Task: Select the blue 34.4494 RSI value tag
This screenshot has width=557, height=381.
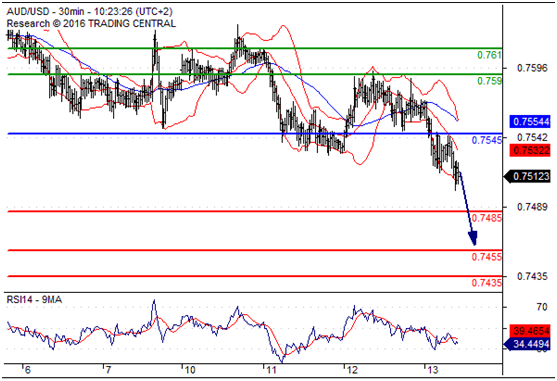Action: 528,344
